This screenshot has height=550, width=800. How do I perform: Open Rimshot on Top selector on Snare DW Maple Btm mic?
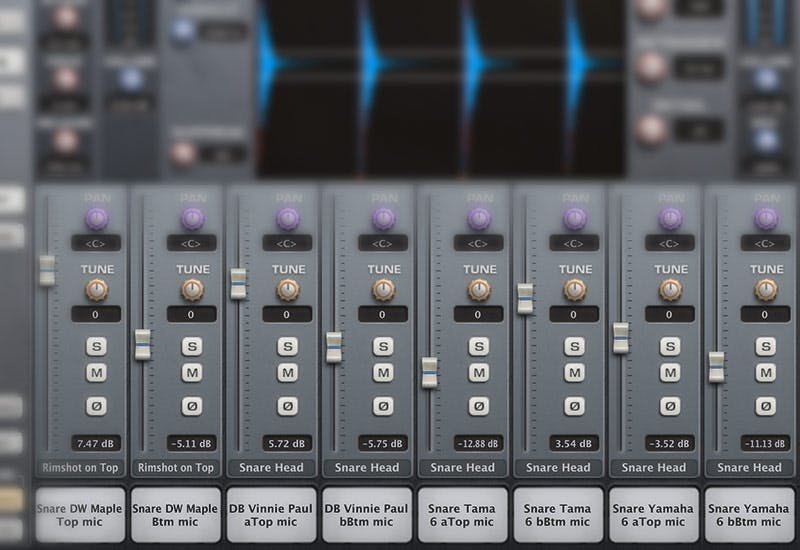pos(176,467)
